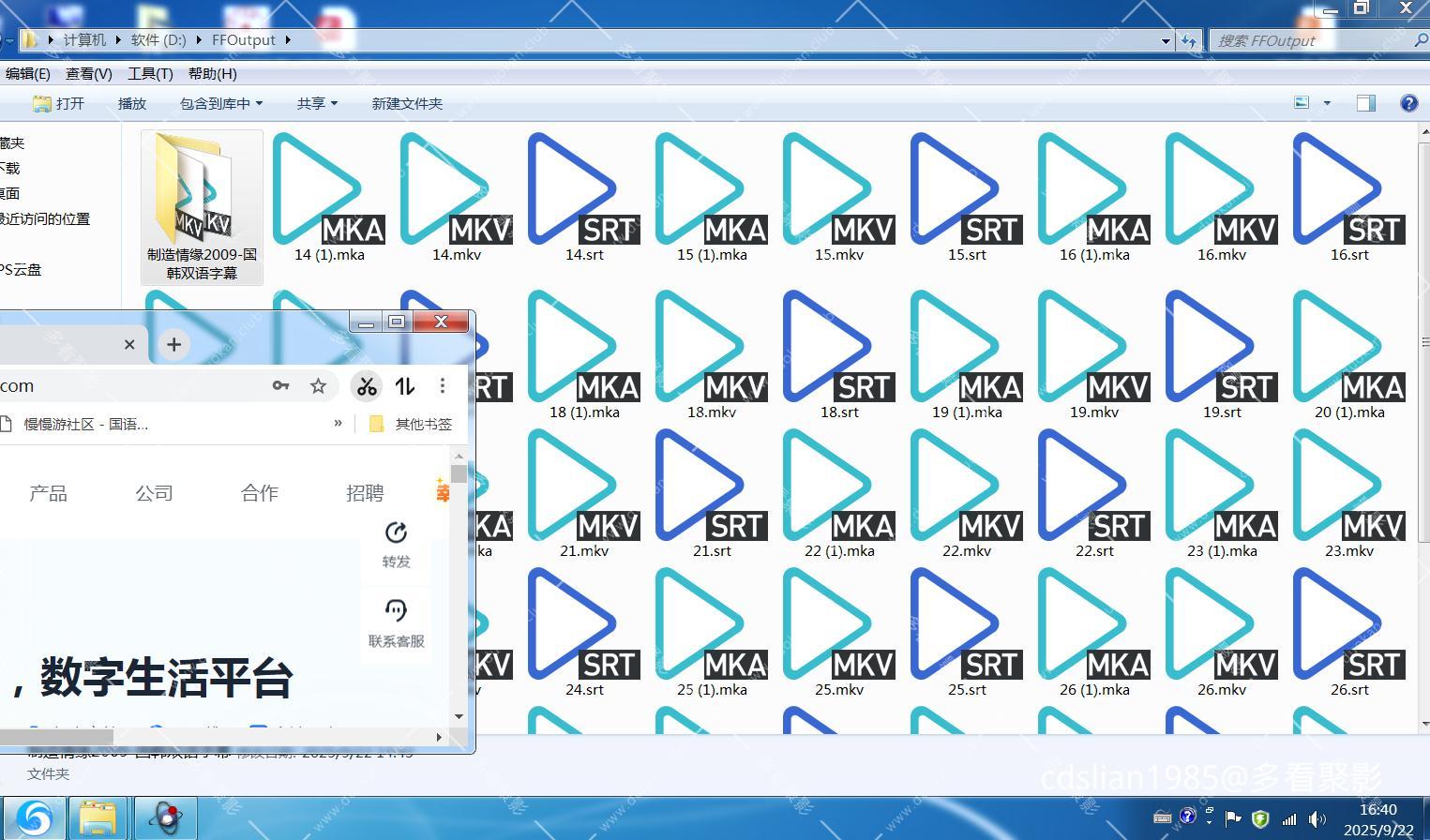This screenshot has height=840, width=1430.
Task: Click the 播放 button in the toolbar
Action: click(132, 103)
